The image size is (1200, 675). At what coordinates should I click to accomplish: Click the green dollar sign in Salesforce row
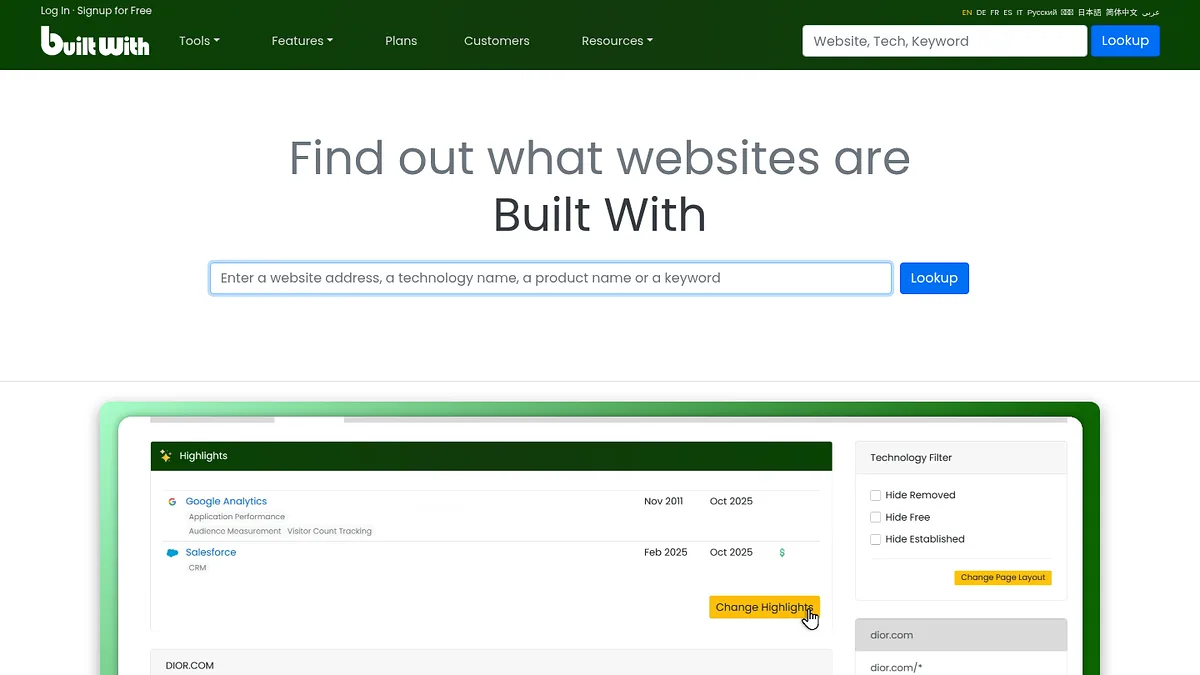pyautogui.click(x=782, y=552)
